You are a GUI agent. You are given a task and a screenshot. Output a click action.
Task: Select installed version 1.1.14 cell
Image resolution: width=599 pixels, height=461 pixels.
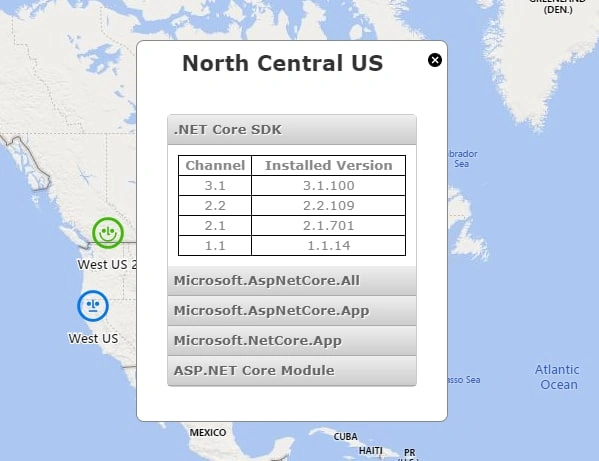[329, 245]
